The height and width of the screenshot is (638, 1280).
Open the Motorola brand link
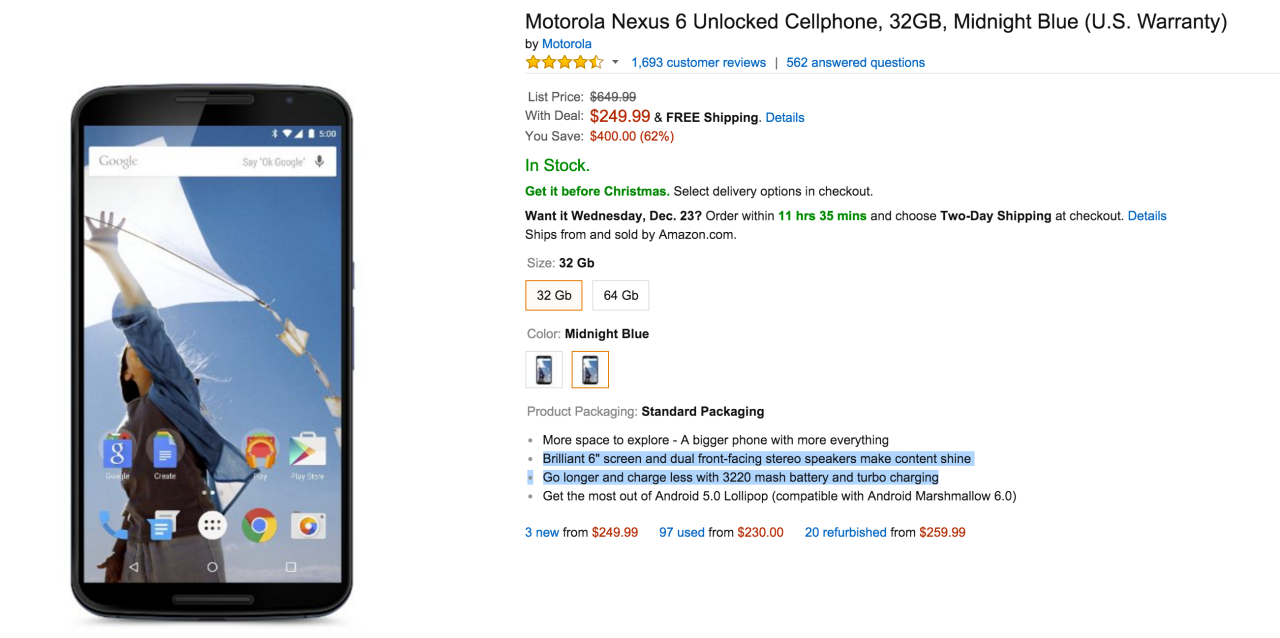coord(567,44)
